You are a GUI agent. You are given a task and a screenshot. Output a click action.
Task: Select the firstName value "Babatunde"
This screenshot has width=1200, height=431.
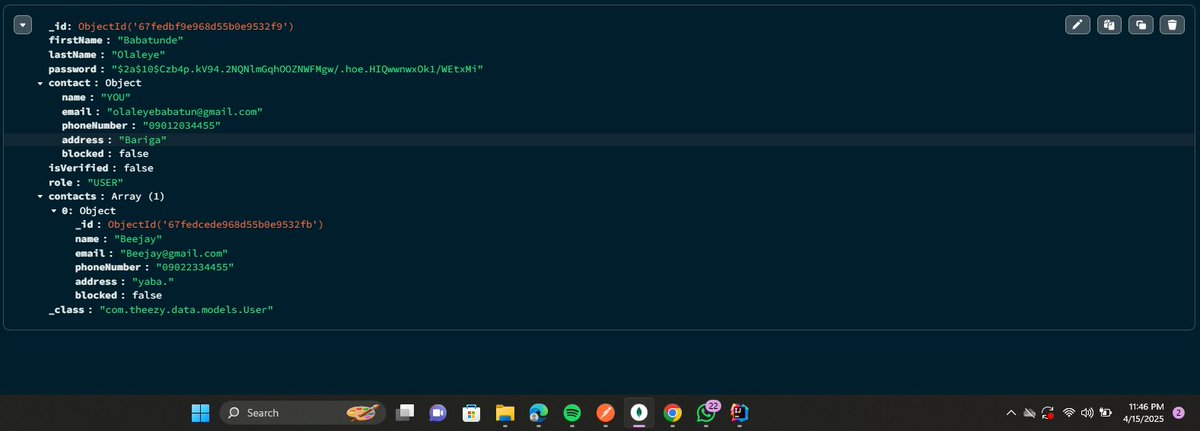point(153,39)
